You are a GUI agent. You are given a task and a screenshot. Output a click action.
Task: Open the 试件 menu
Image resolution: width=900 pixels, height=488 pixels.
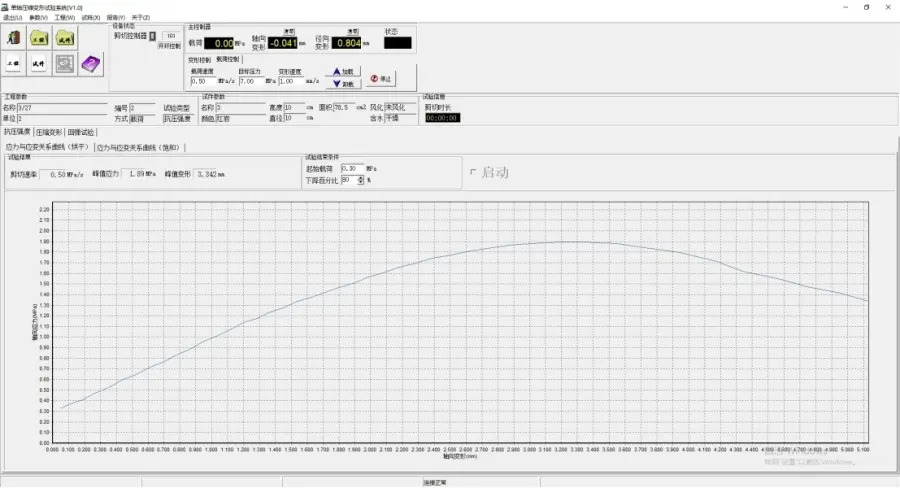(x=90, y=18)
